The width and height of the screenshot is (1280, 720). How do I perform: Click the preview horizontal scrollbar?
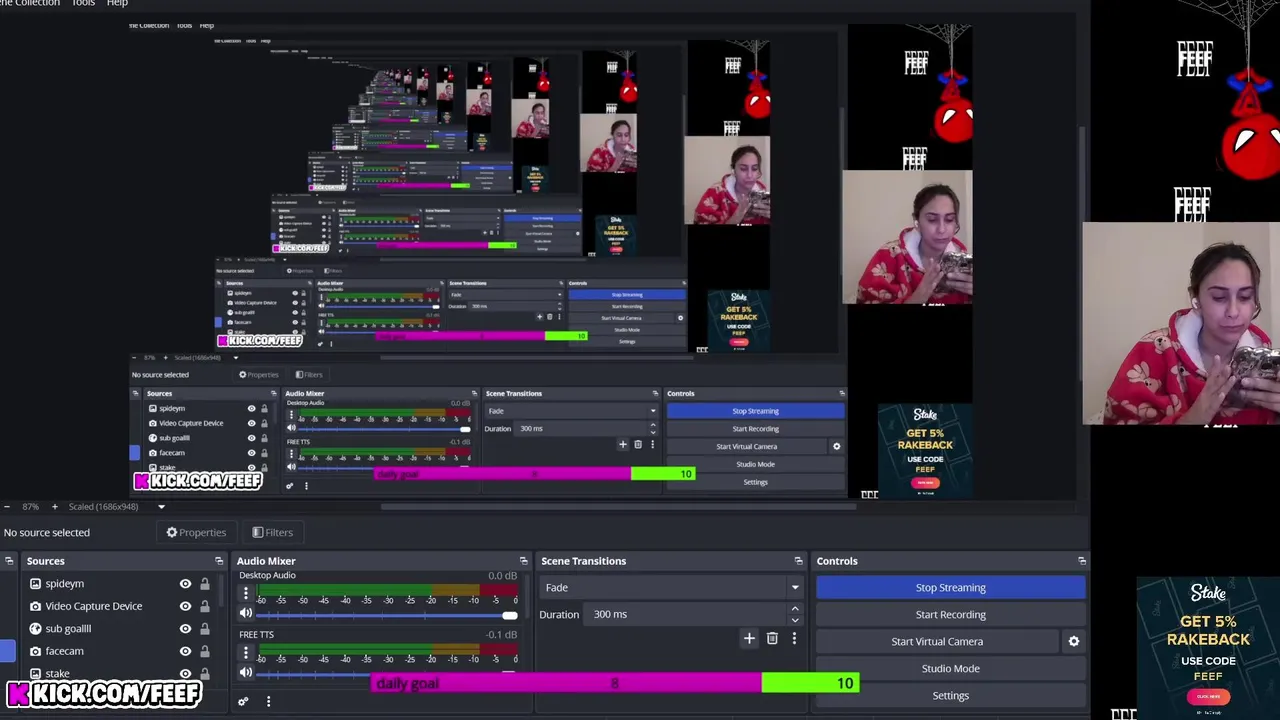click(x=617, y=506)
